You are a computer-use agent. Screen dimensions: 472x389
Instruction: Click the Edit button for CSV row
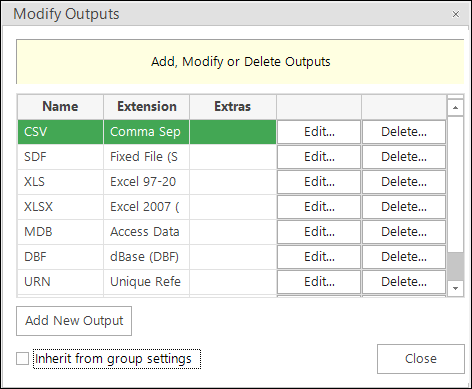(x=319, y=132)
